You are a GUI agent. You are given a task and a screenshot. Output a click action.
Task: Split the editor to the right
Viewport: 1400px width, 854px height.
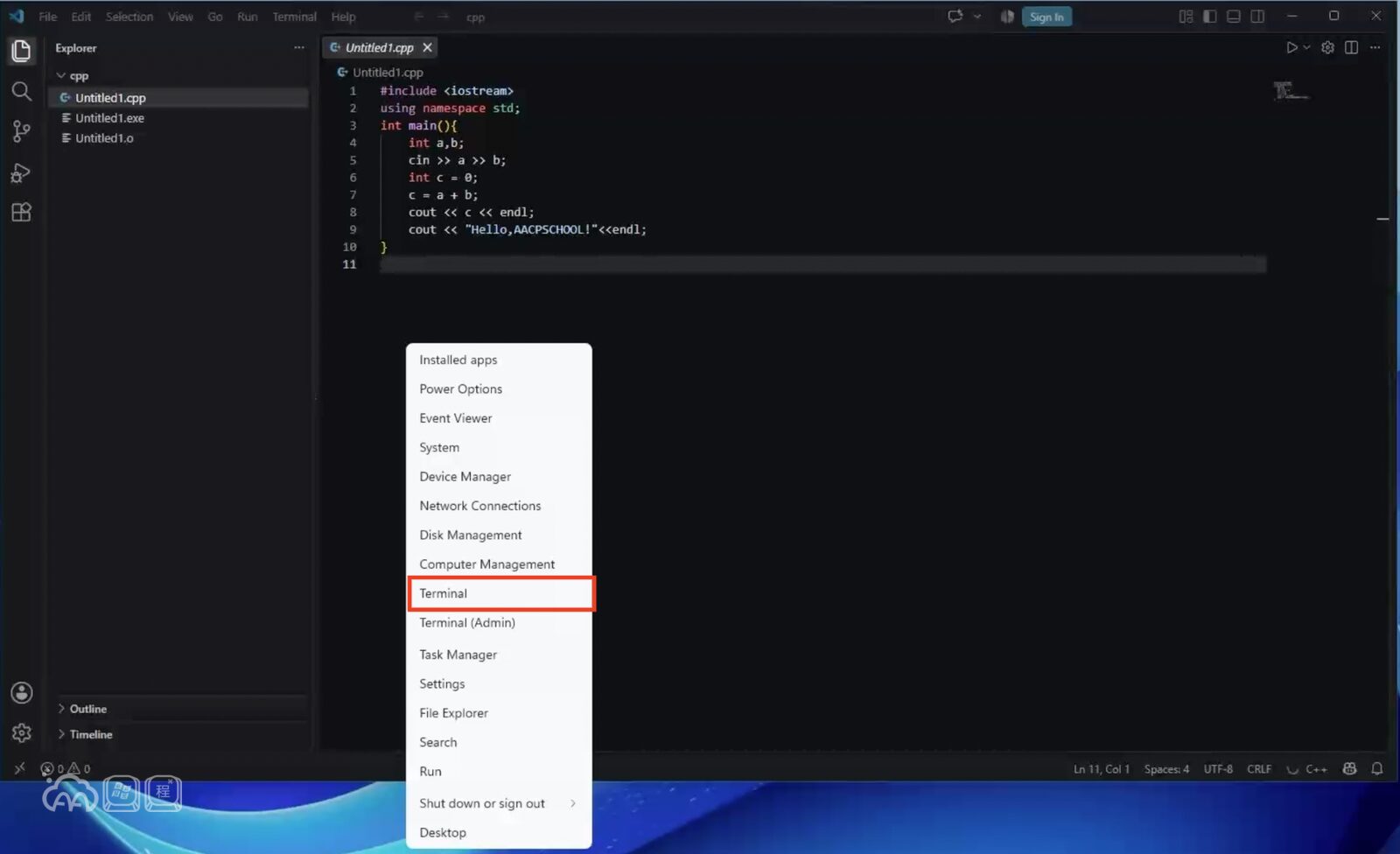tap(1351, 47)
